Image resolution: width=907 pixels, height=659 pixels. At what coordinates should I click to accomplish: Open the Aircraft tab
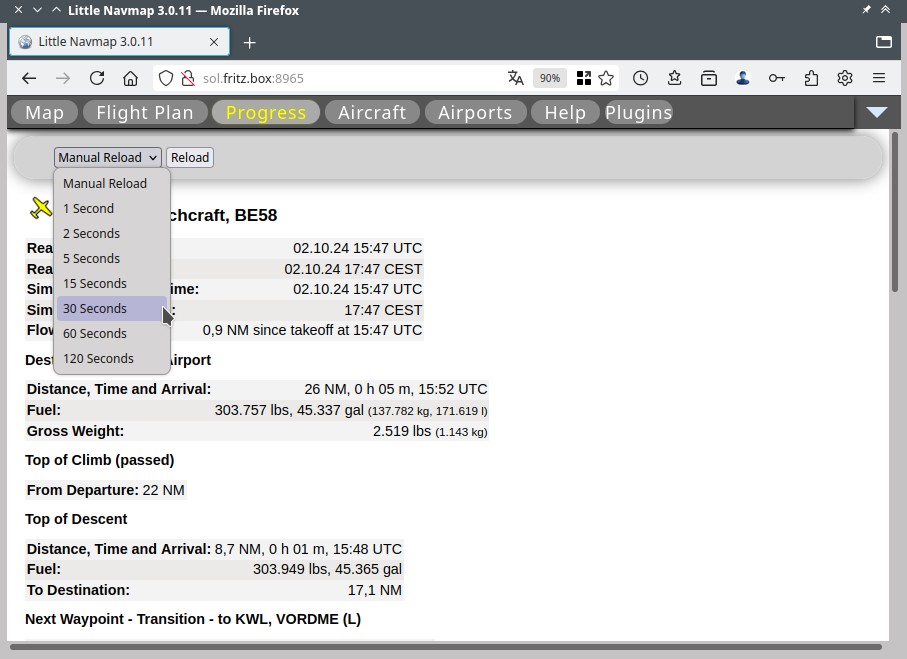pos(372,112)
